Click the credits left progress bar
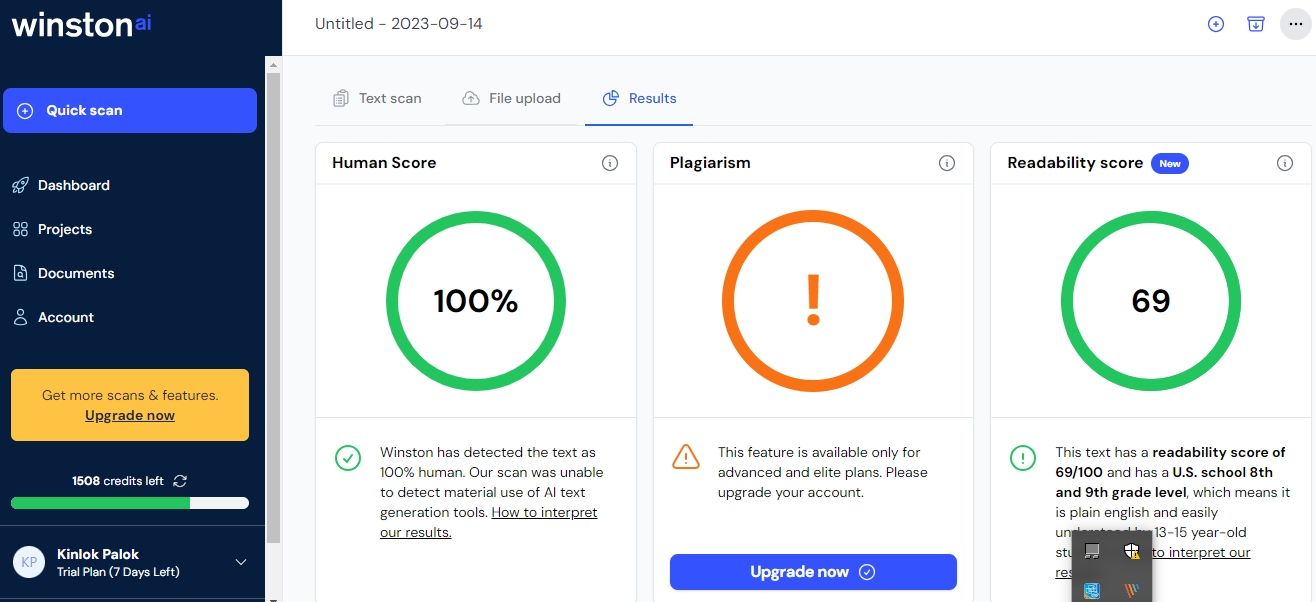Viewport: 1316px width, 602px height. point(130,503)
